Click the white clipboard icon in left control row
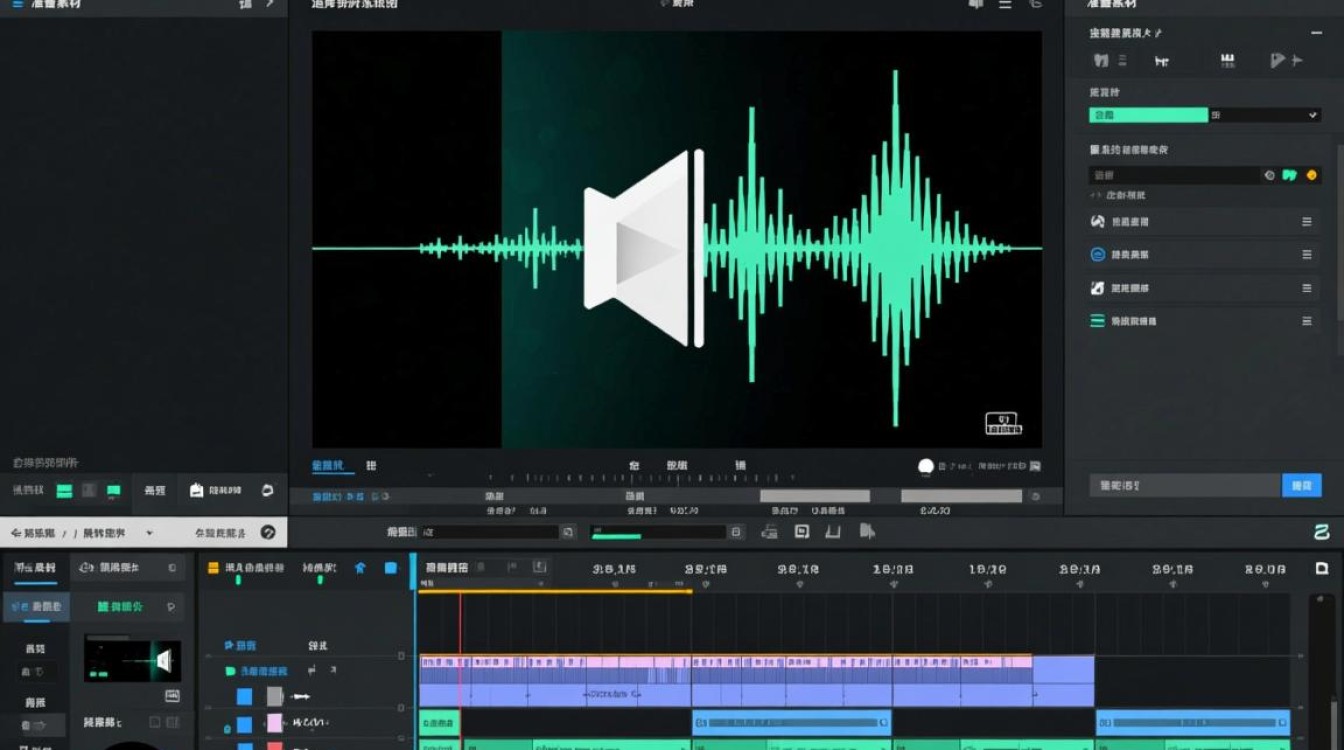The image size is (1344, 750). [196, 490]
